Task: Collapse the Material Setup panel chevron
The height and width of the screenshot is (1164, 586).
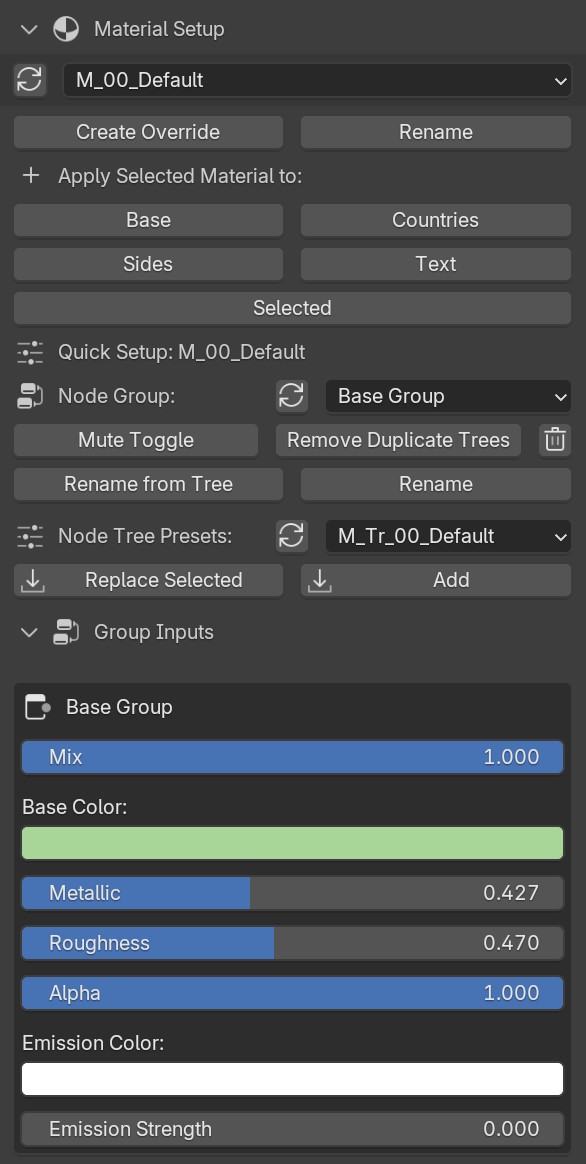Action: [x=29, y=30]
